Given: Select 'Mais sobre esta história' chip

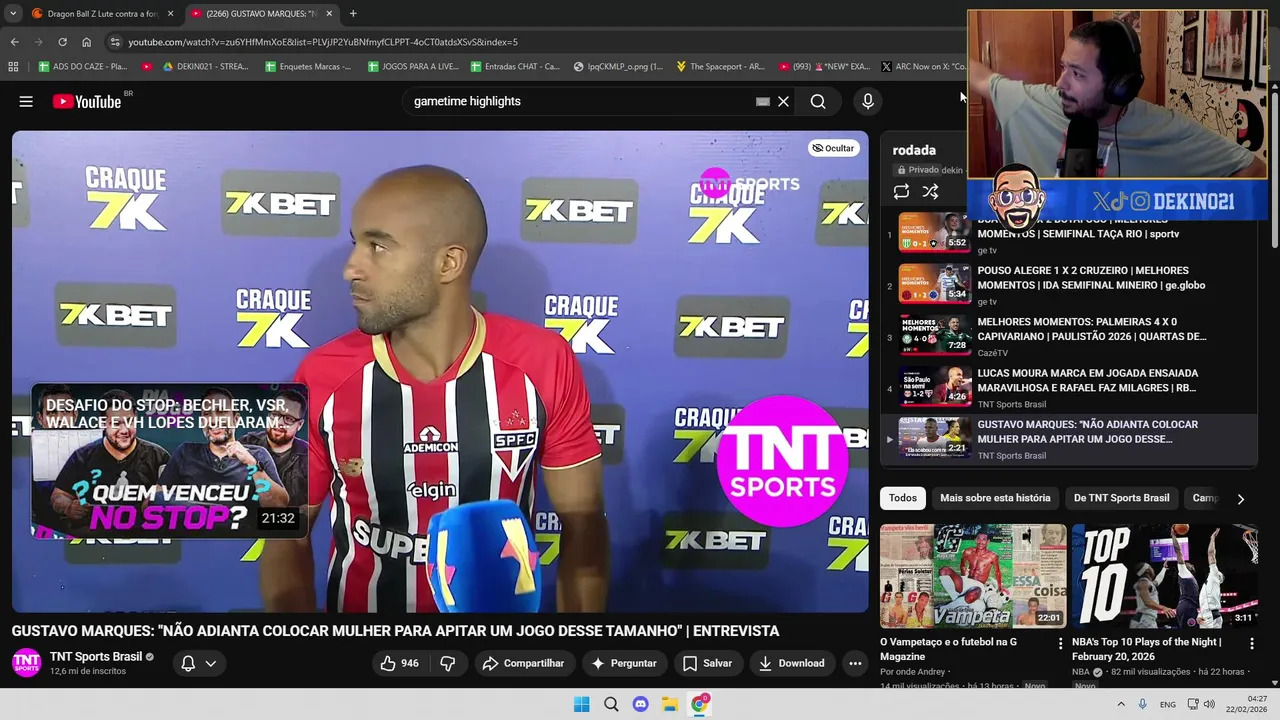Looking at the screenshot, I should tap(995, 498).
